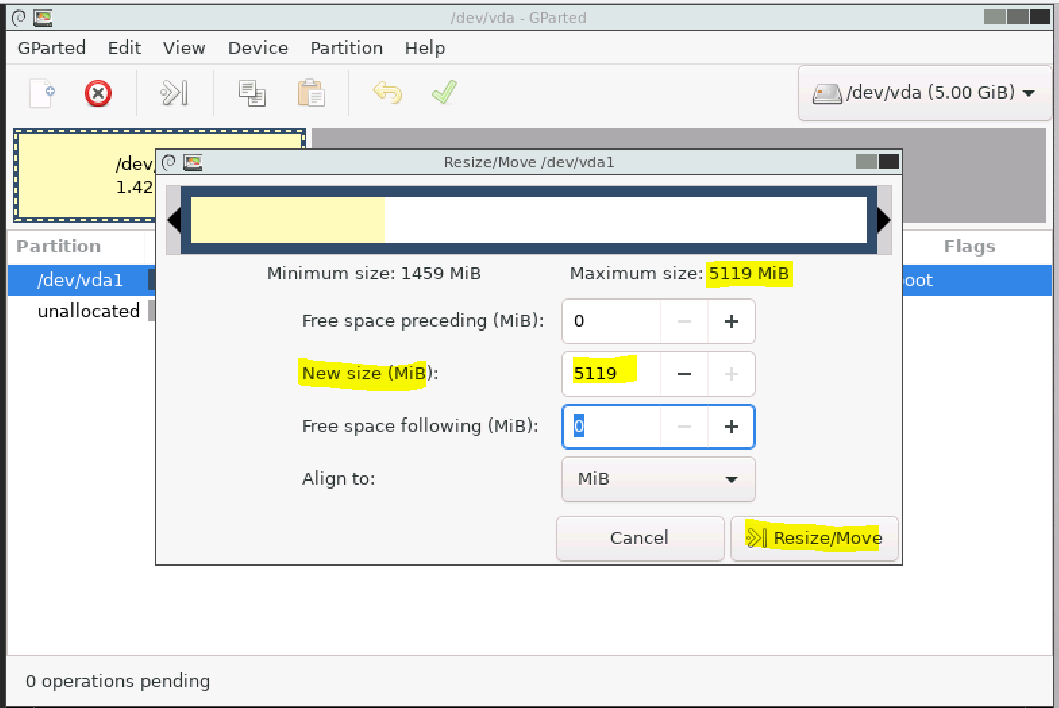Image resolution: width=1059 pixels, height=708 pixels.
Task: Open the /dev/vda (5.00 GiB) device selector
Action: coord(924,93)
